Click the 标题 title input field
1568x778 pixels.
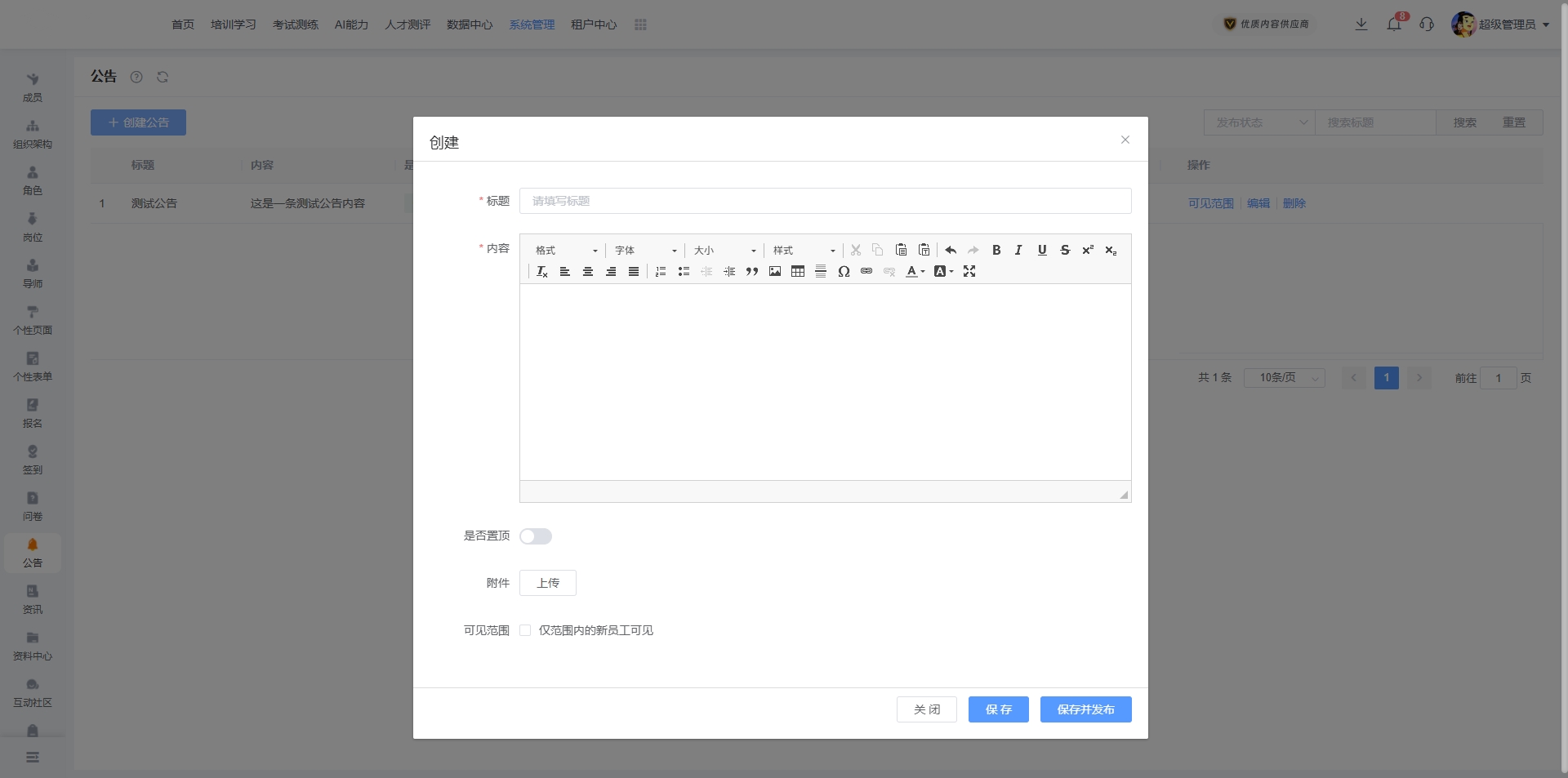click(x=825, y=201)
